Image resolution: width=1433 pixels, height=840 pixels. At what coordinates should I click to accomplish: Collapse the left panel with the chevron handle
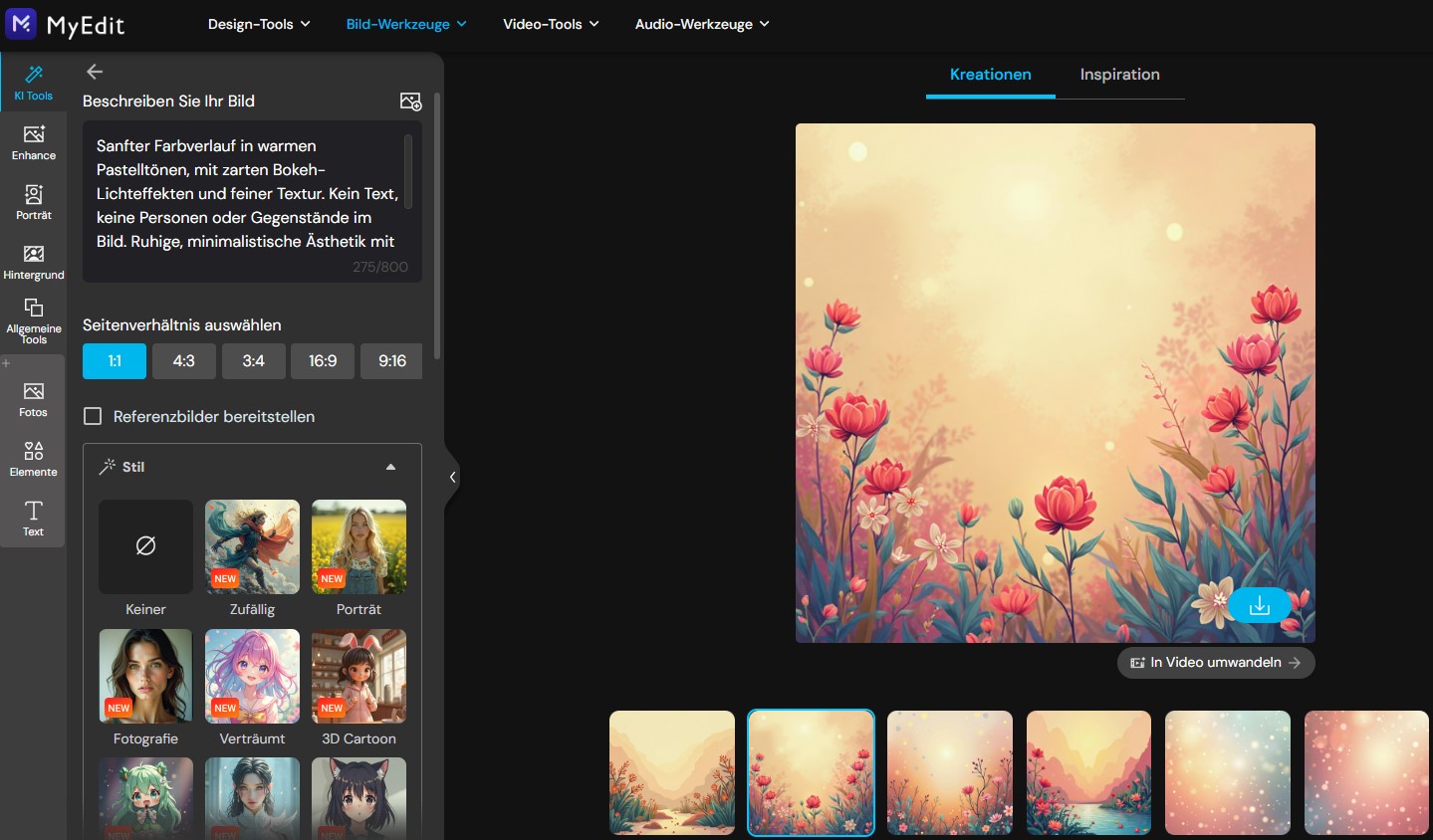point(452,478)
